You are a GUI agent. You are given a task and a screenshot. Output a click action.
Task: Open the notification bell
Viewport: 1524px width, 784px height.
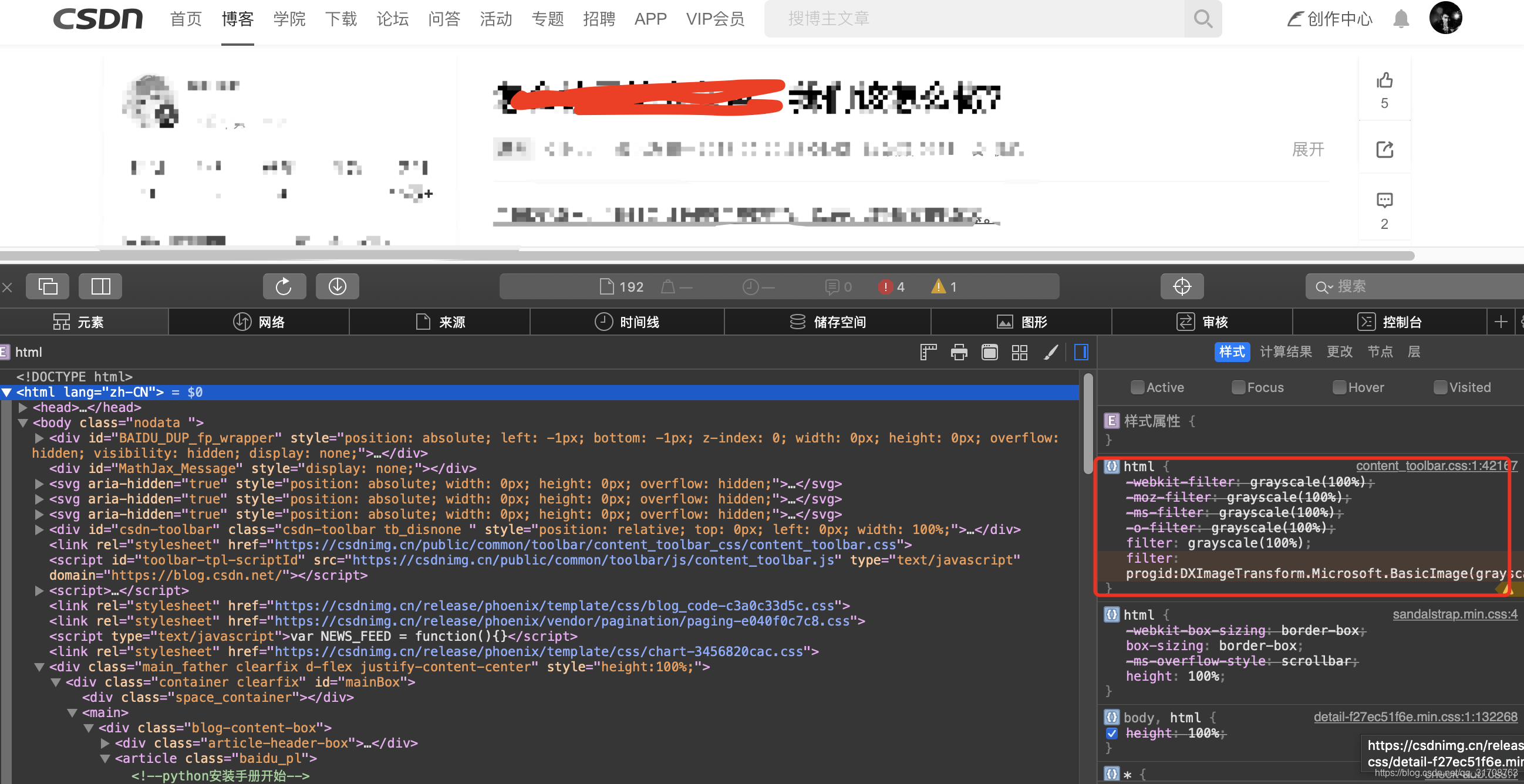point(1400,19)
